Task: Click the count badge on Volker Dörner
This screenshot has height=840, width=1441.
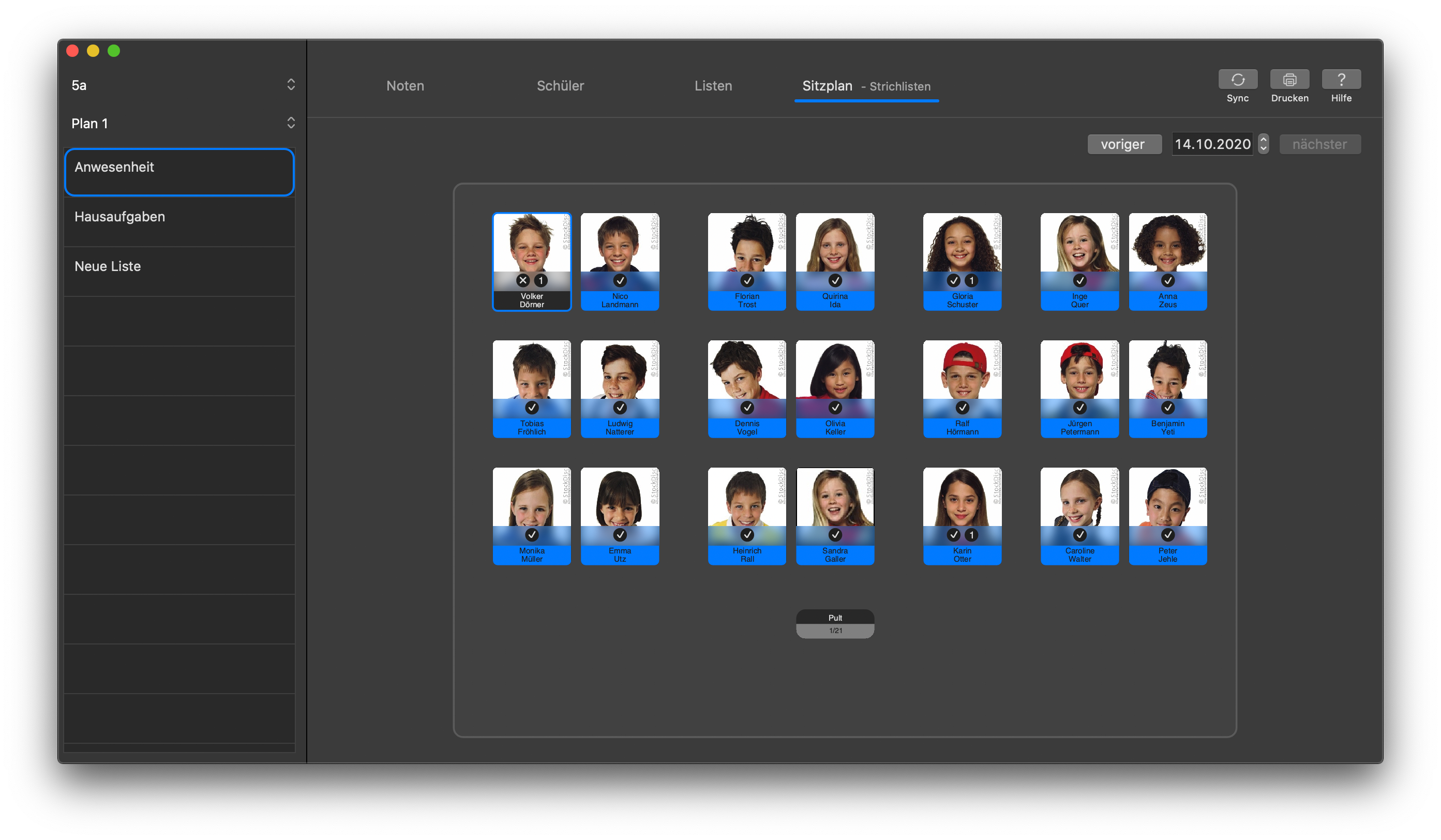Action: pyautogui.click(x=541, y=280)
